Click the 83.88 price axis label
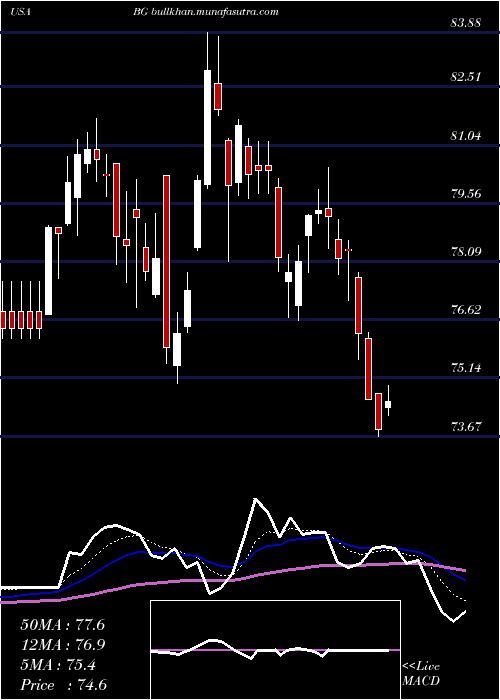Viewport: 500px width, 700px height. 466,23
